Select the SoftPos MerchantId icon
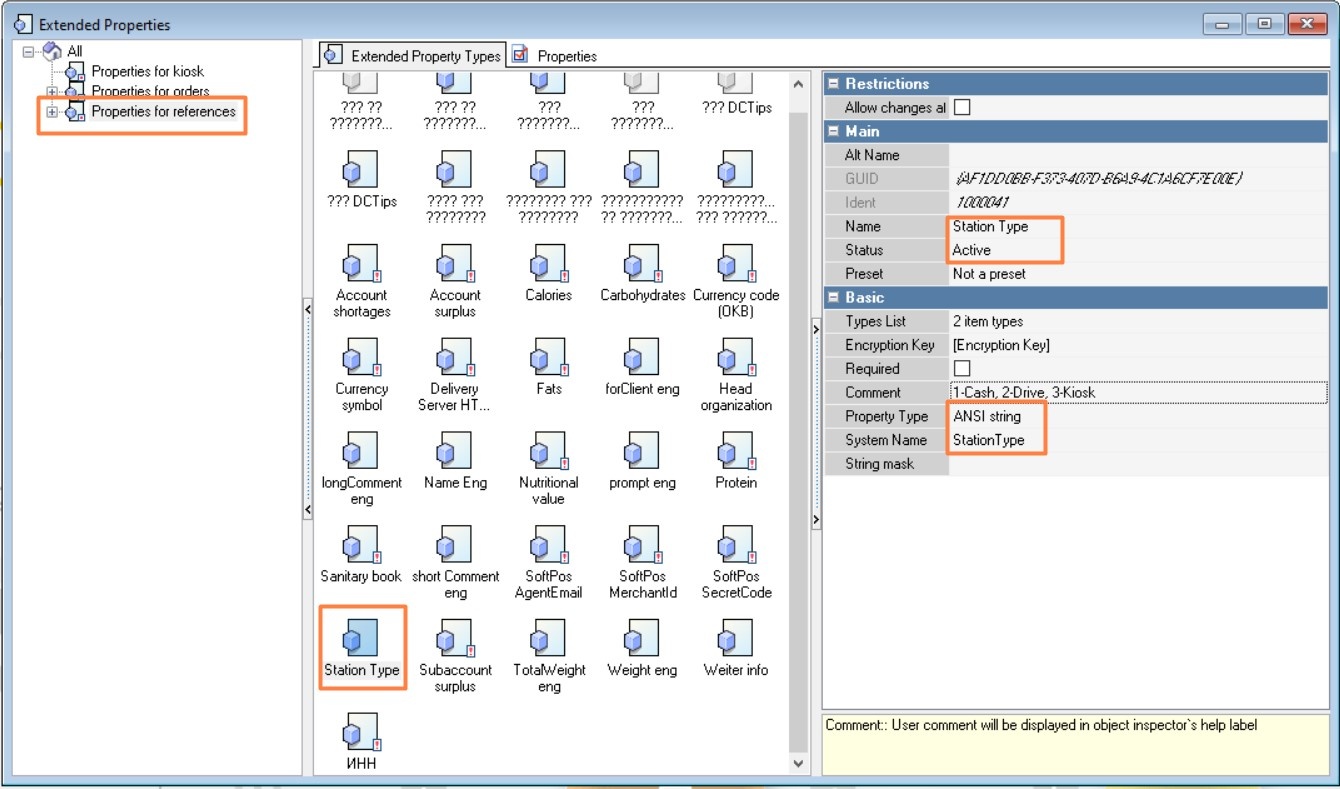Image resolution: width=1340 pixels, height=789 pixels. 642,546
